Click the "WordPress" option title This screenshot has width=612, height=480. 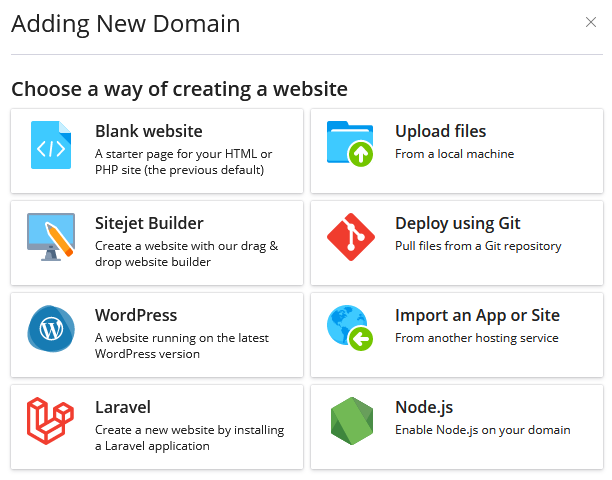coord(136,315)
